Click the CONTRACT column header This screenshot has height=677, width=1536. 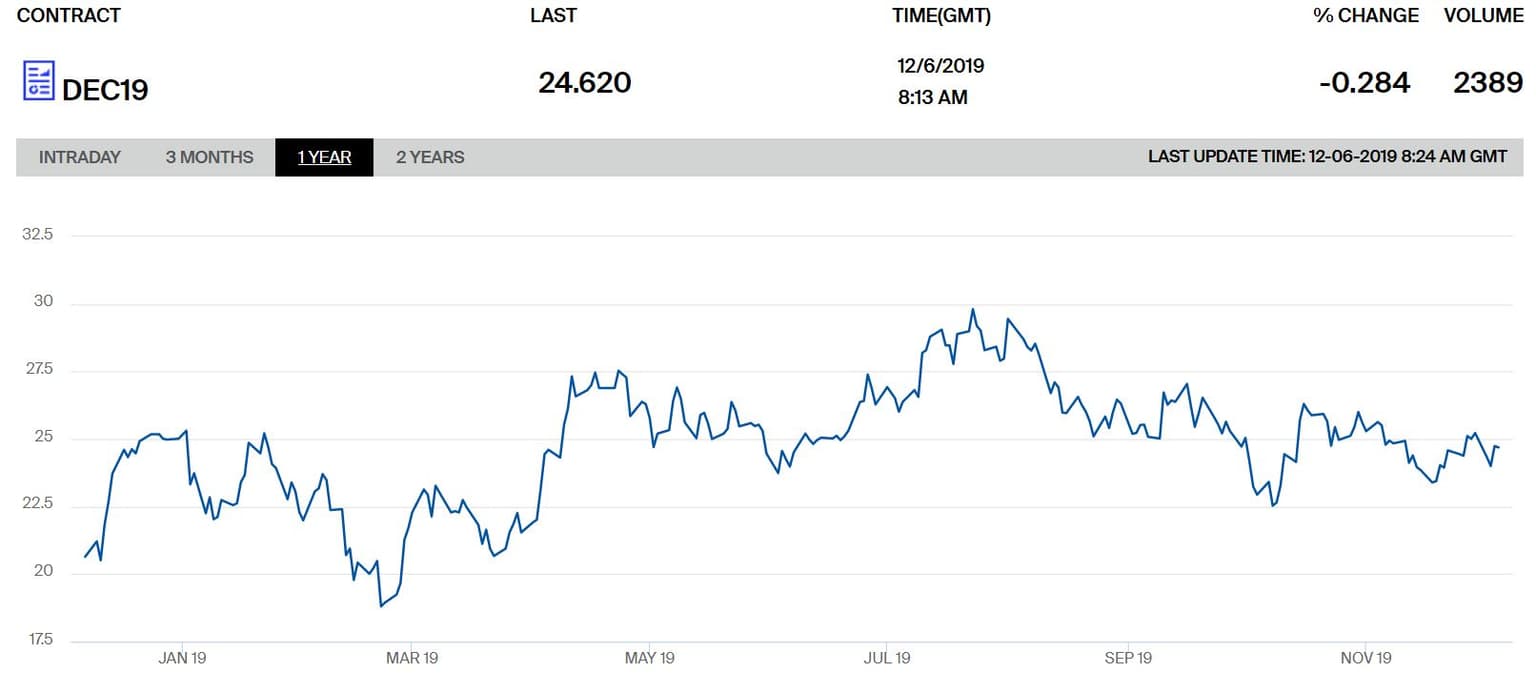click(69, 16)
